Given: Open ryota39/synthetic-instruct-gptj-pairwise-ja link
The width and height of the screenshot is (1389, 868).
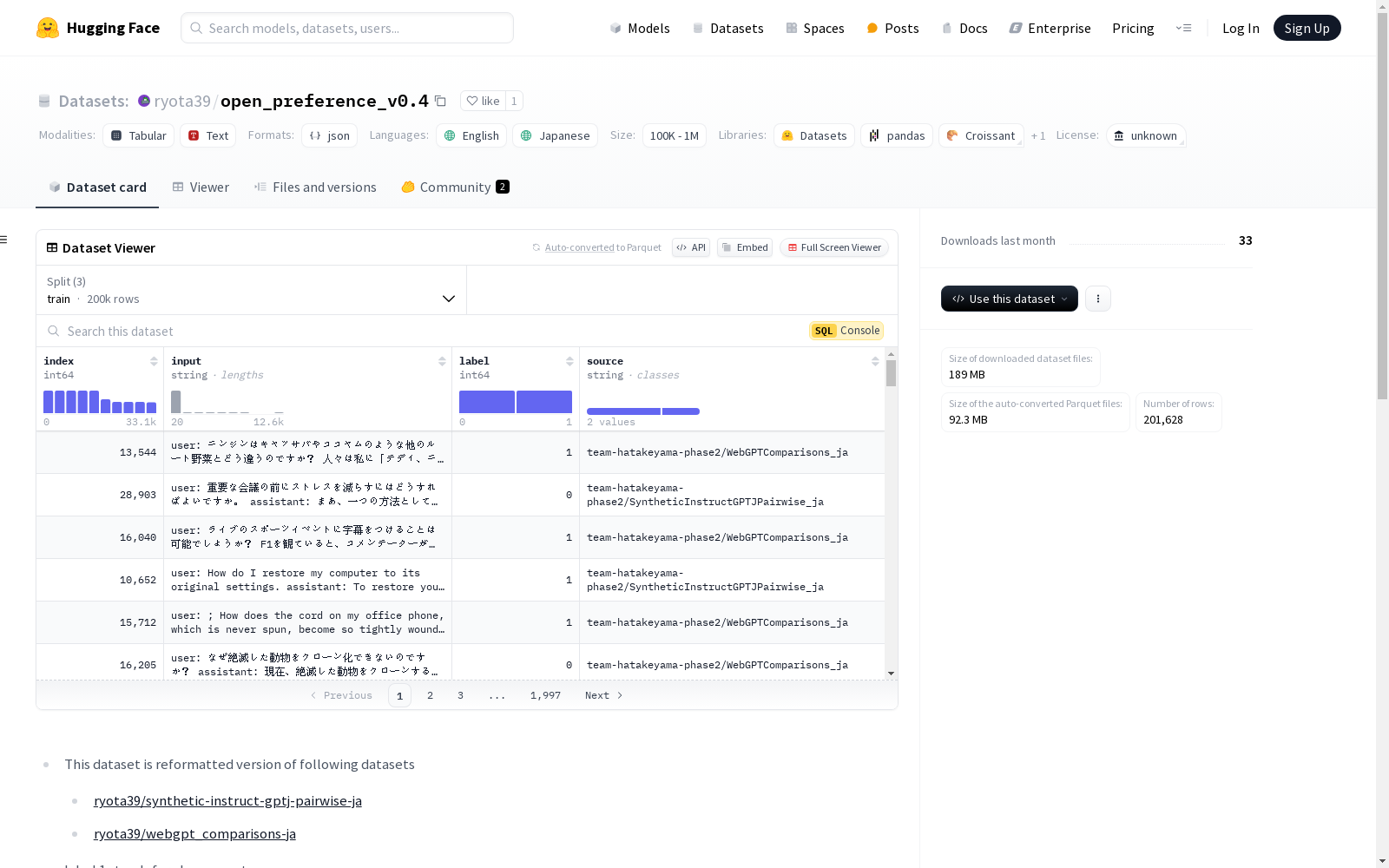Looking at the screenshot, I should click(227, 801).
